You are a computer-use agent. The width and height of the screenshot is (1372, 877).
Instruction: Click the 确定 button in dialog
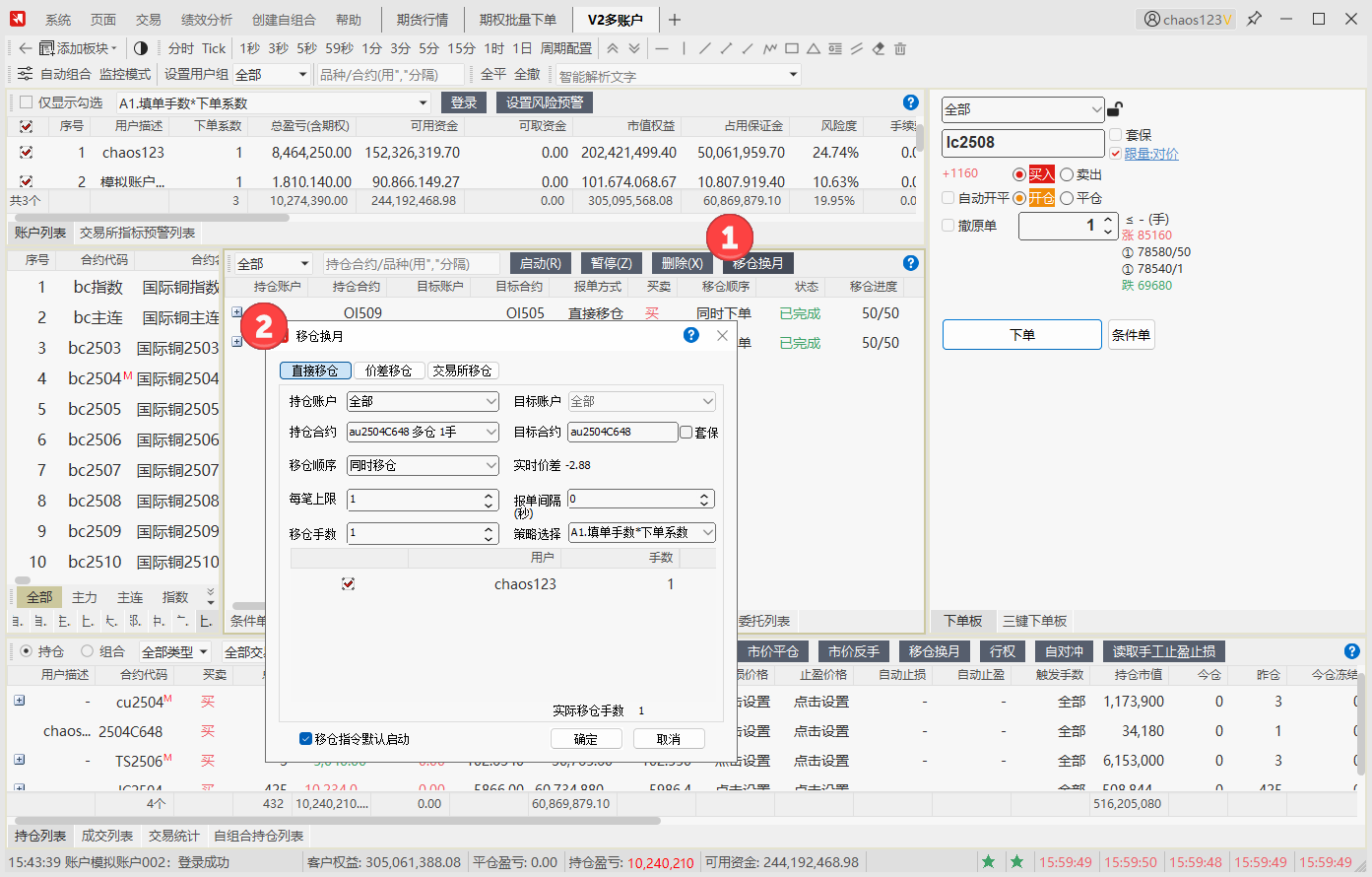tap(585, 739)
